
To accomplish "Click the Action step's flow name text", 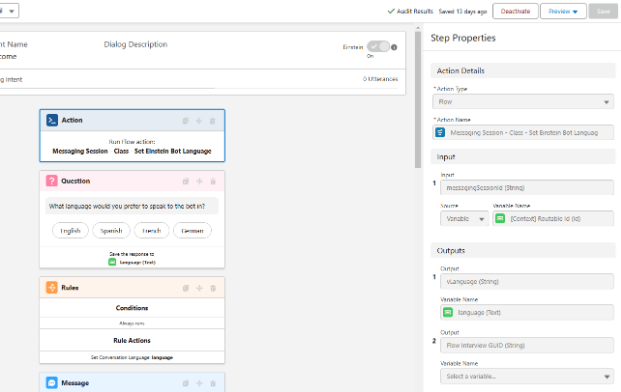I will 132,151.
